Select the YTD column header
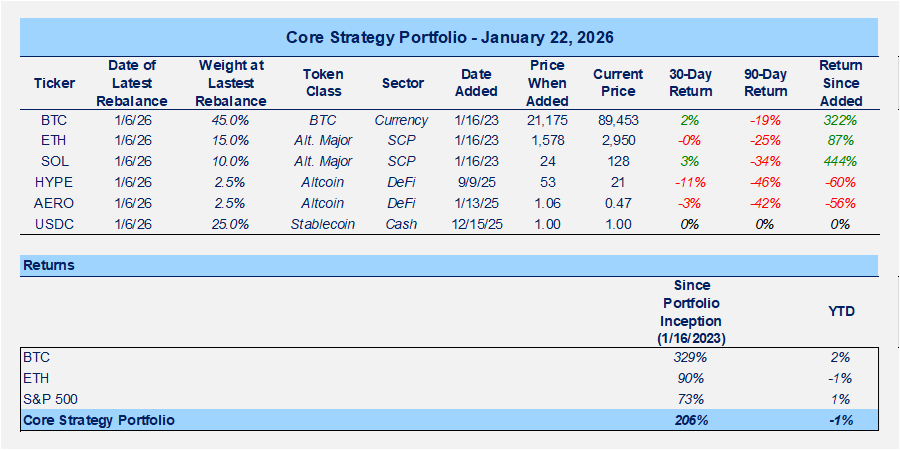The height and width of the screenshot is (450, 900). click(x=841, y=311)
